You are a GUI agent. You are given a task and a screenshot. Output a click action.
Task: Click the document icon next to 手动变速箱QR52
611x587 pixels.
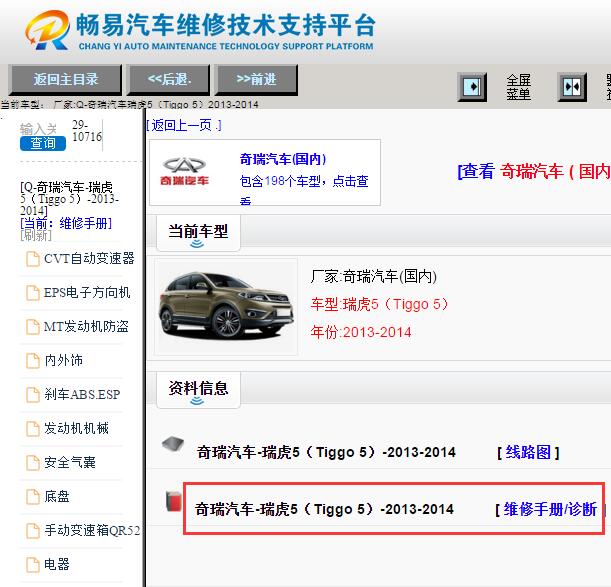[x=33, y=530]
